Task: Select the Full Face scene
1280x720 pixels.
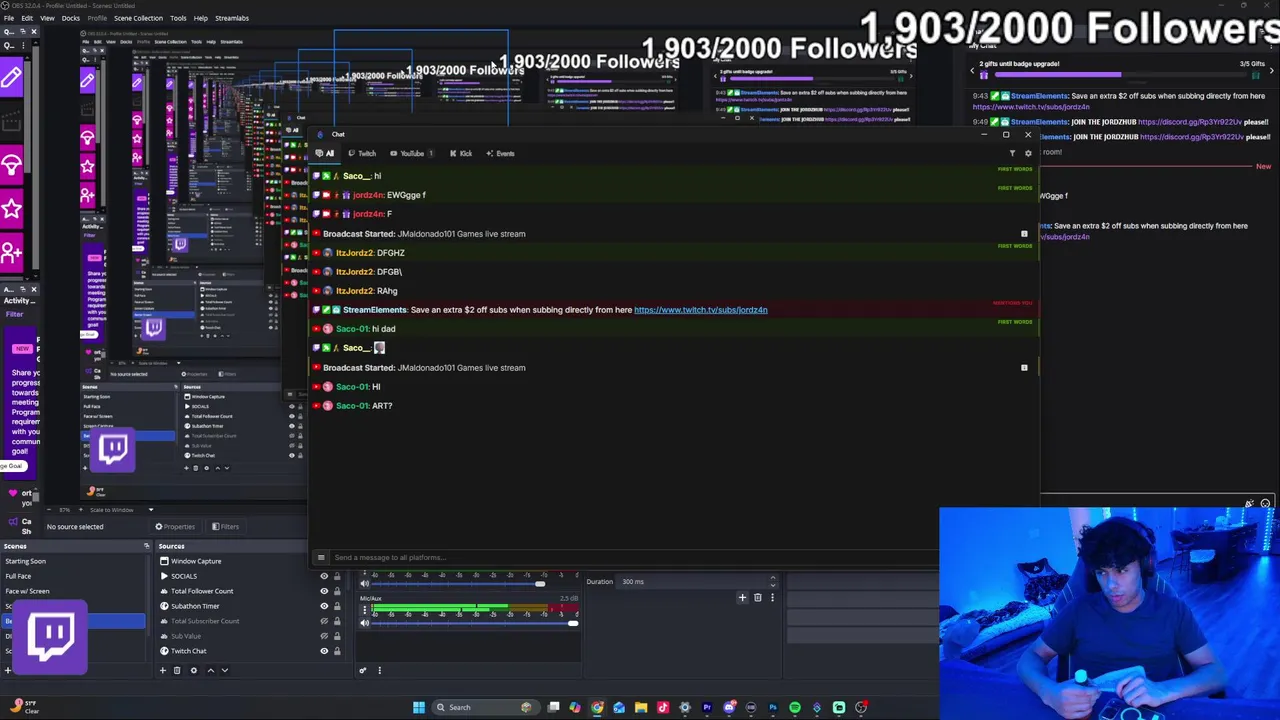Action: click(x=19, y=576)
